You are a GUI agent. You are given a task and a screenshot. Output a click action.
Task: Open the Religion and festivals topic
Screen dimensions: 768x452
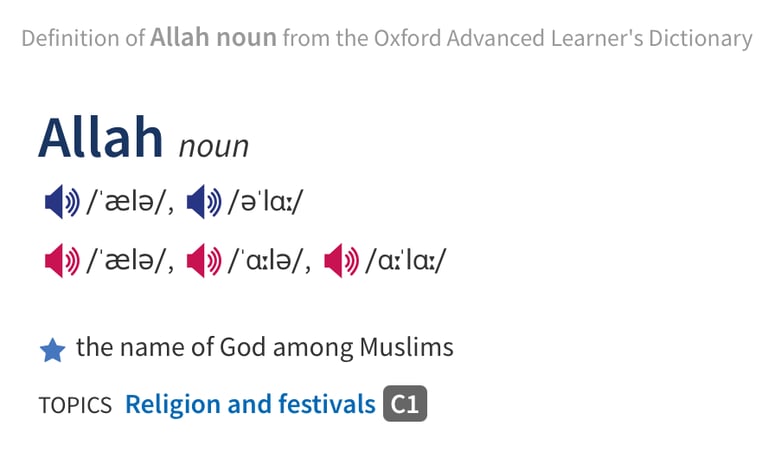pos(250,404)
